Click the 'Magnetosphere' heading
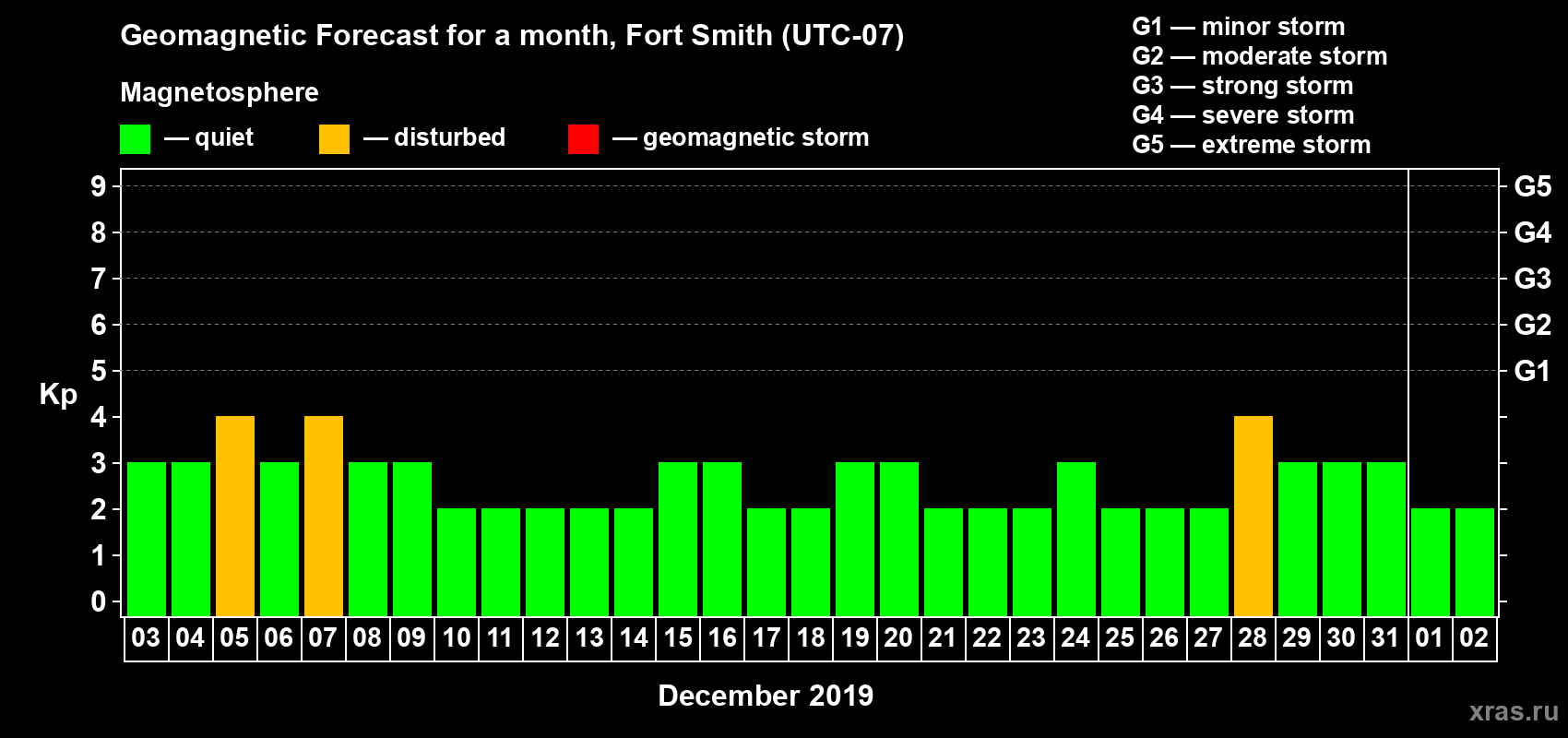The height and width of the screenshot is (738, 1568). [x=220, y=92]
